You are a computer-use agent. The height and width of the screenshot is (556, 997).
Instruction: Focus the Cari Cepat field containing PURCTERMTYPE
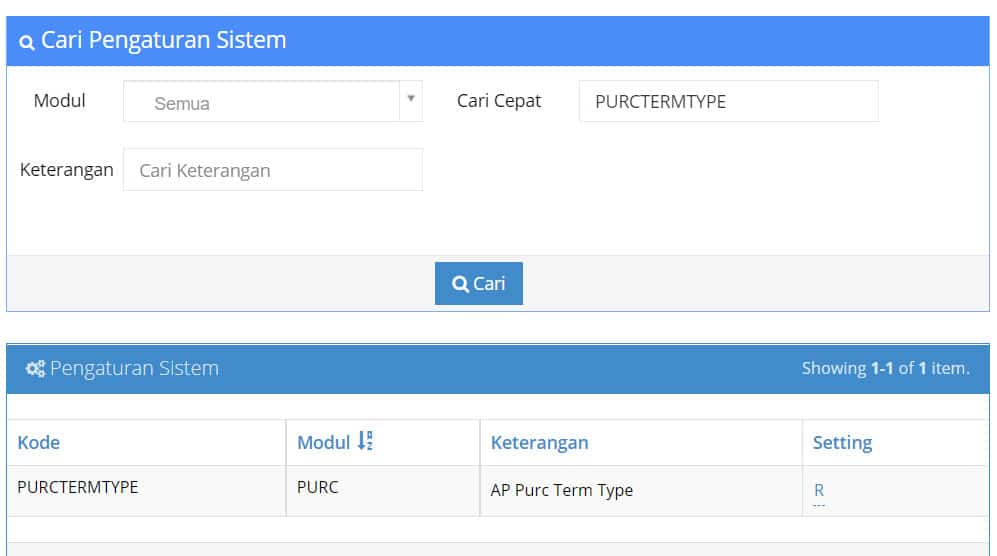729,101
